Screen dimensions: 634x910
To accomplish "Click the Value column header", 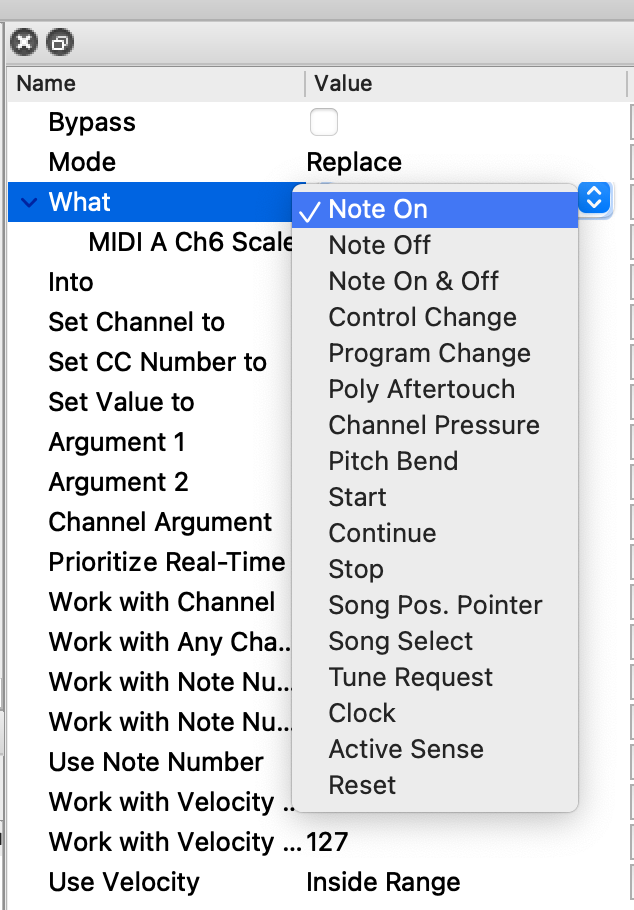I will point(343,84).
